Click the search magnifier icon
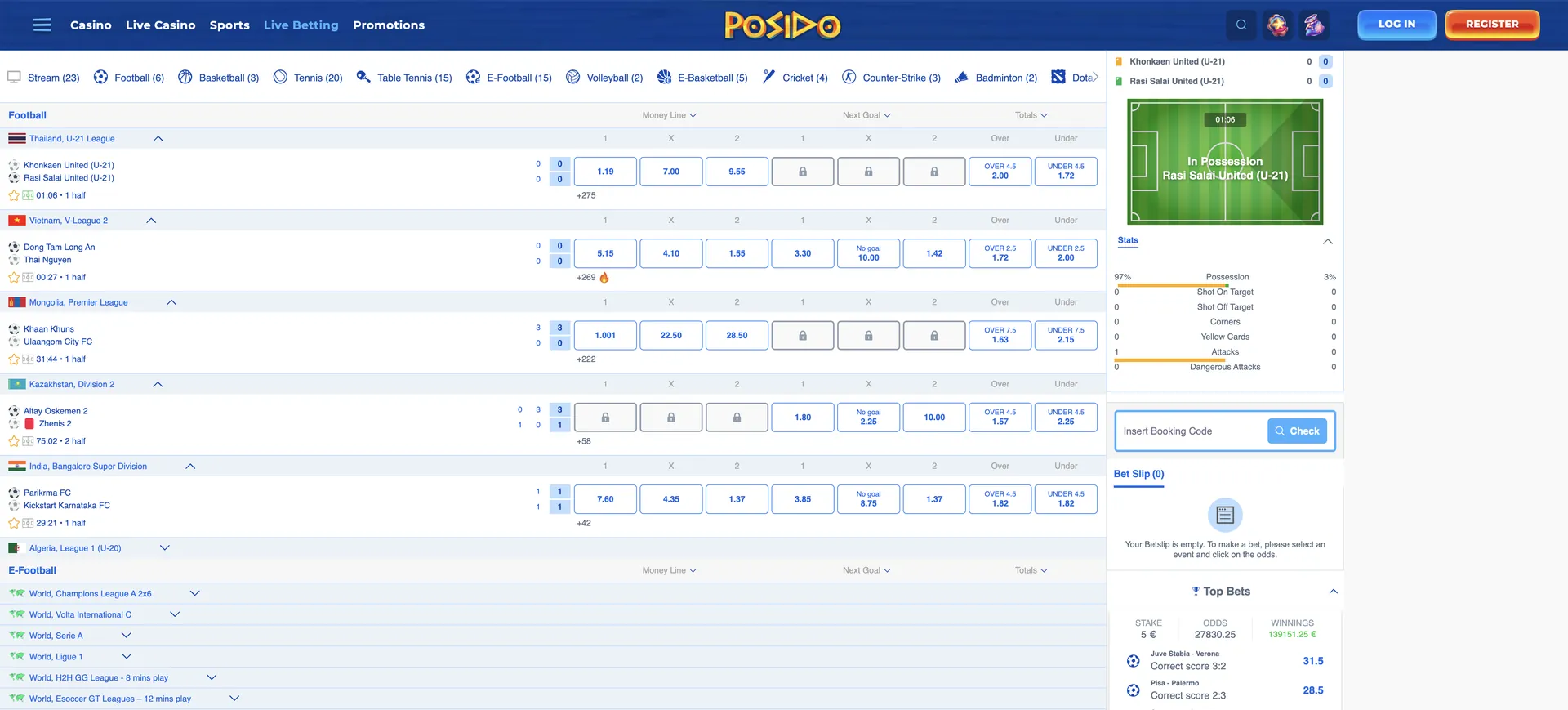The width and height of the screenshot is (1568, 710). [x=1241, y=25]
